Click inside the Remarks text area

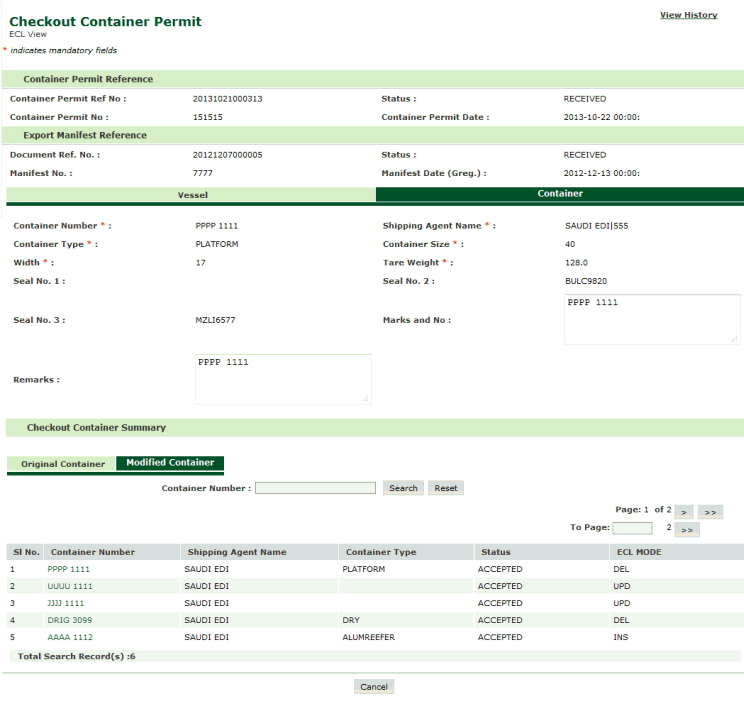(x=283, y=380)
